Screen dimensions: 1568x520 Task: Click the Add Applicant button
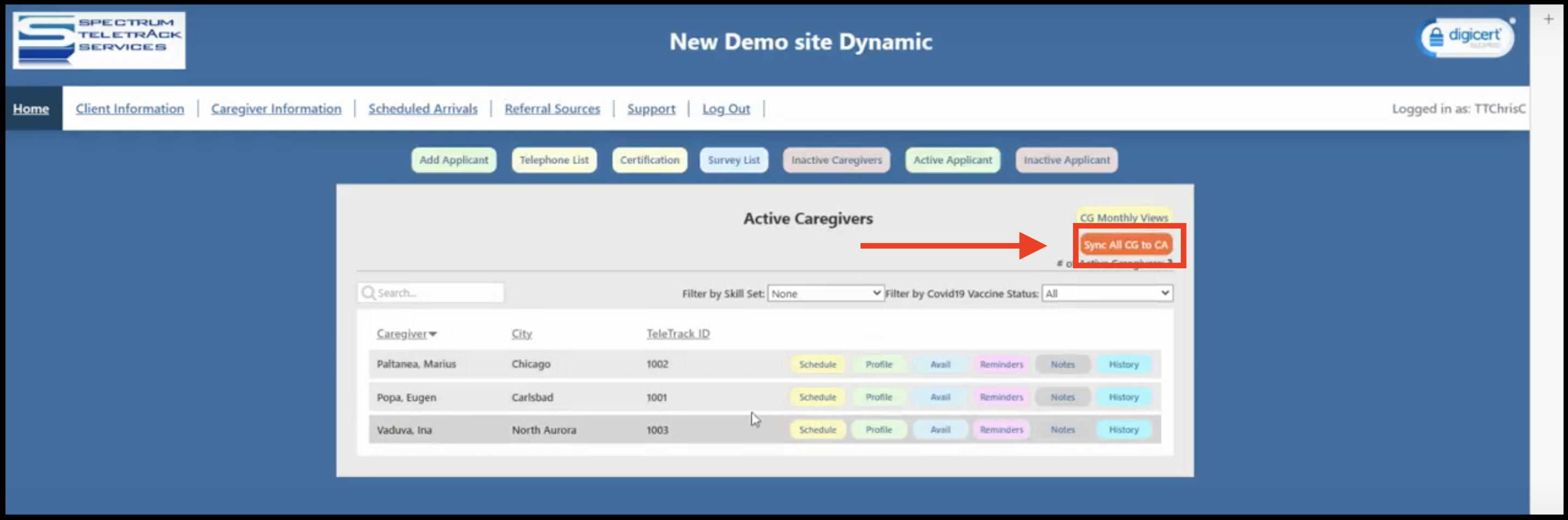point(454,160)
